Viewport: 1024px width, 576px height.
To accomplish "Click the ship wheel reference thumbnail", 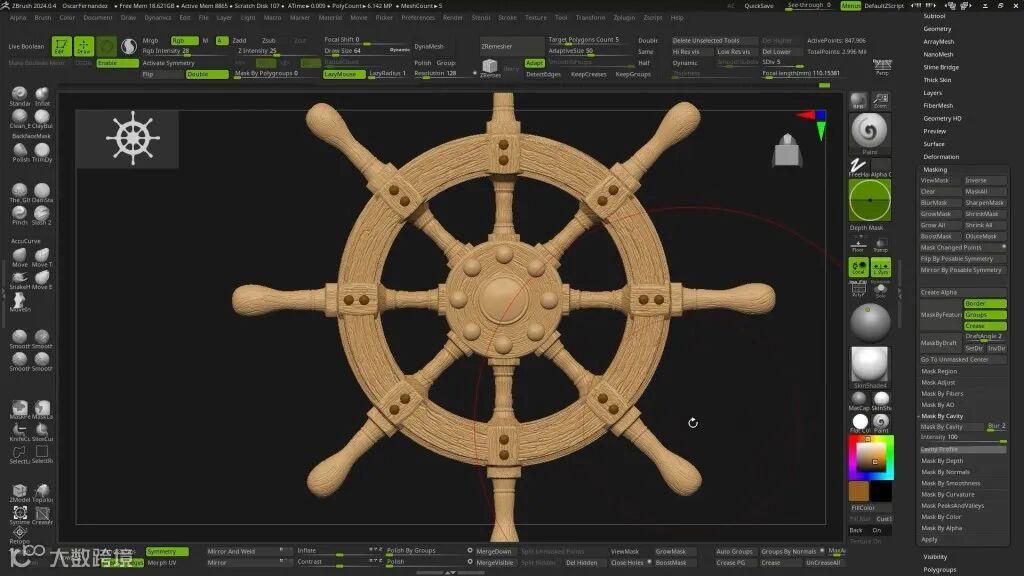I will pyautogui.click(x=127, y=138).
